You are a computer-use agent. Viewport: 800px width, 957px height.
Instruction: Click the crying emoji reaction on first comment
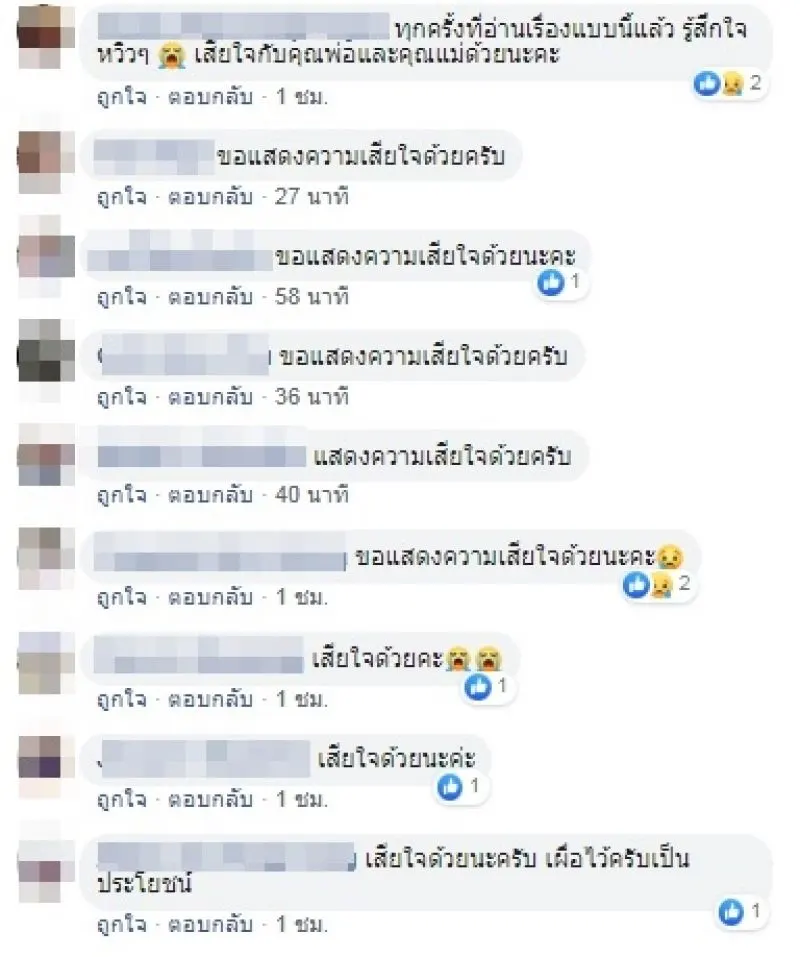[731, 83]
